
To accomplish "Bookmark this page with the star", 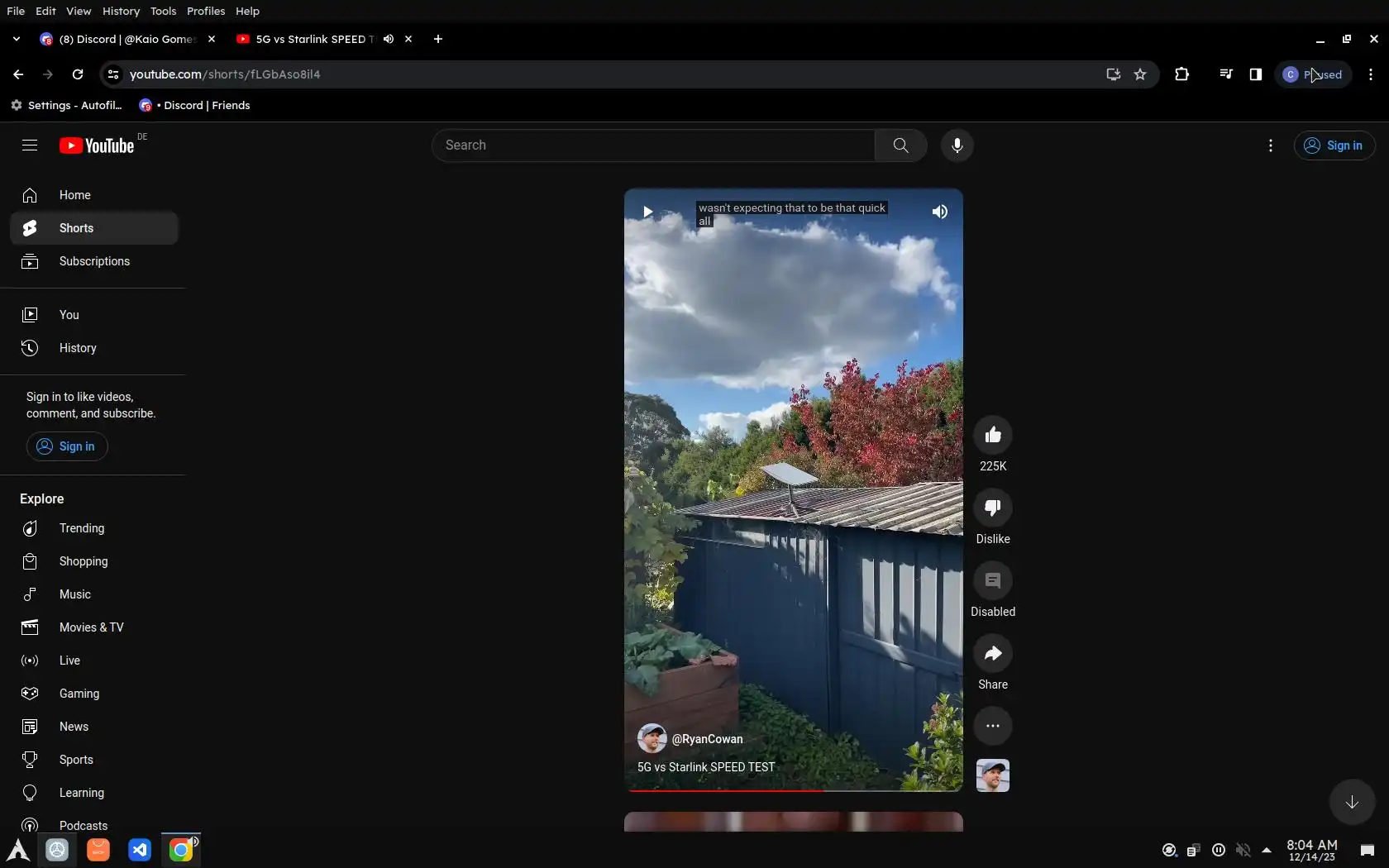I will tap(1140, 74).
